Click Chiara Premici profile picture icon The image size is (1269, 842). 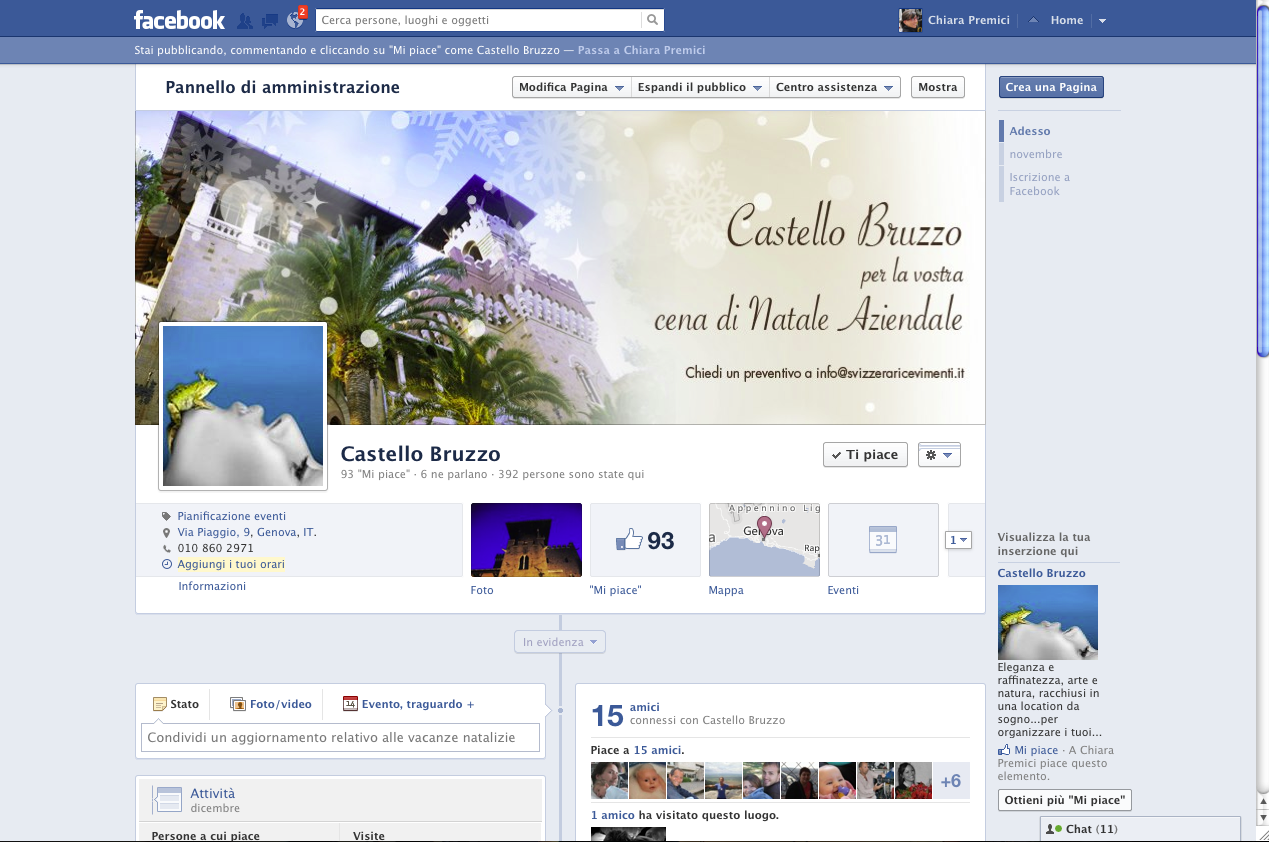910,20
